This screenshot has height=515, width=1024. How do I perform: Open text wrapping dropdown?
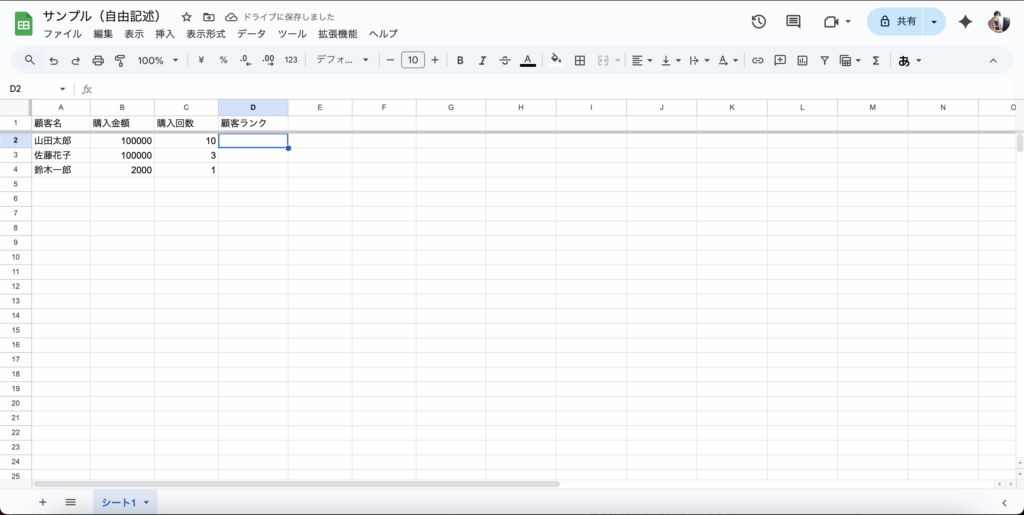(699, 61)
